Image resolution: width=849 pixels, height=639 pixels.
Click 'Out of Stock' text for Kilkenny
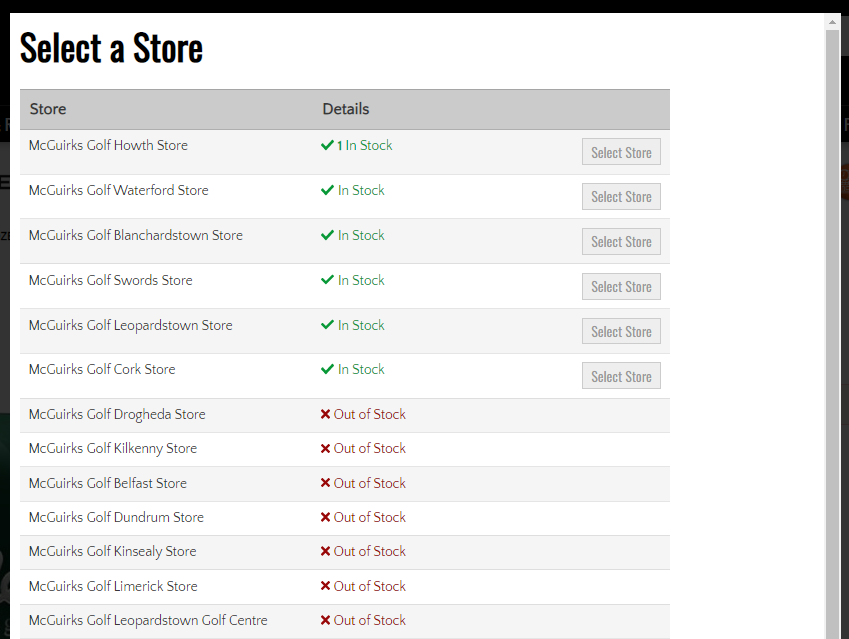[x=369, y=448]
